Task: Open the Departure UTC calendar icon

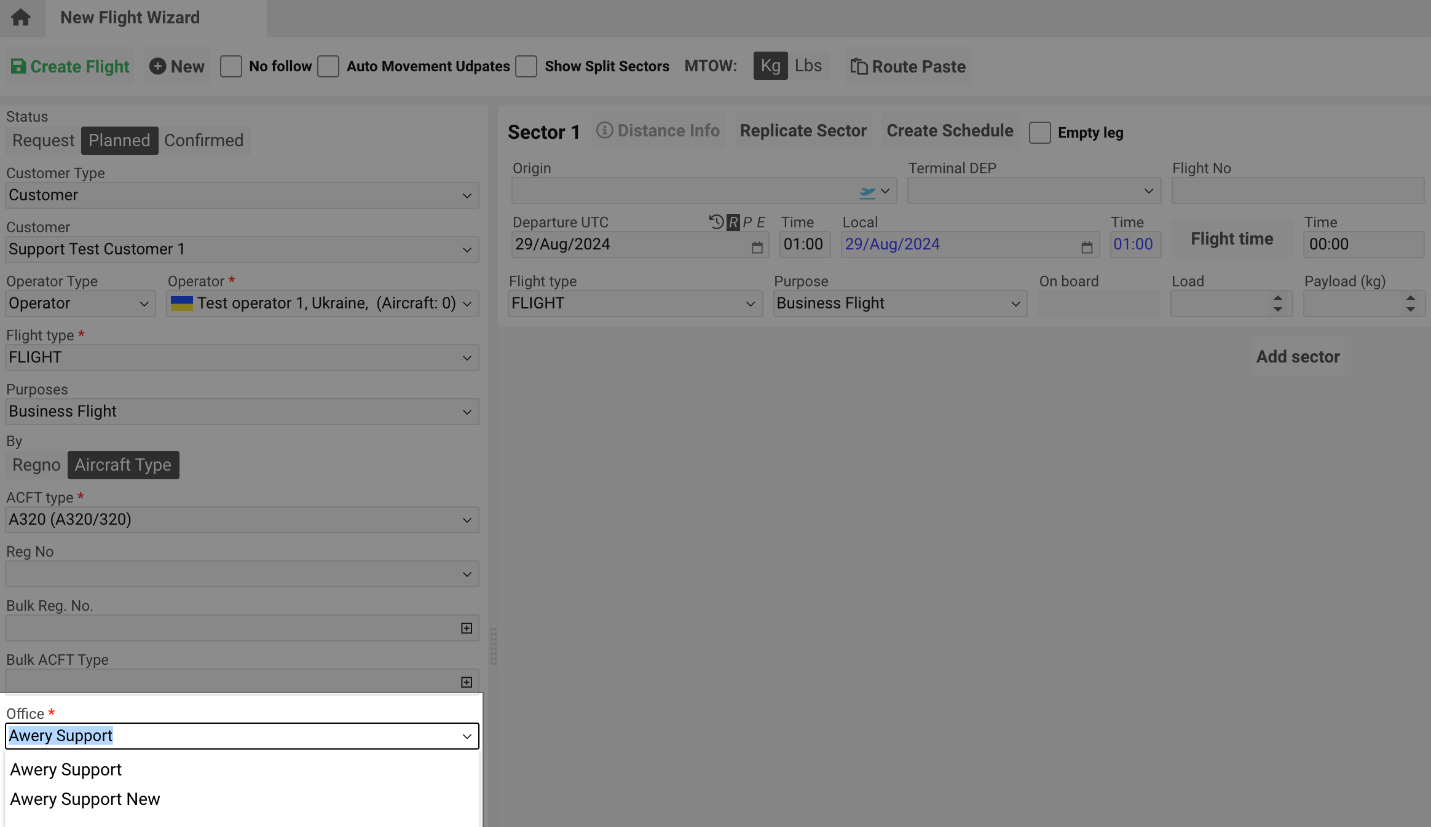Action: pyautogui.click(x=756, y=245)
